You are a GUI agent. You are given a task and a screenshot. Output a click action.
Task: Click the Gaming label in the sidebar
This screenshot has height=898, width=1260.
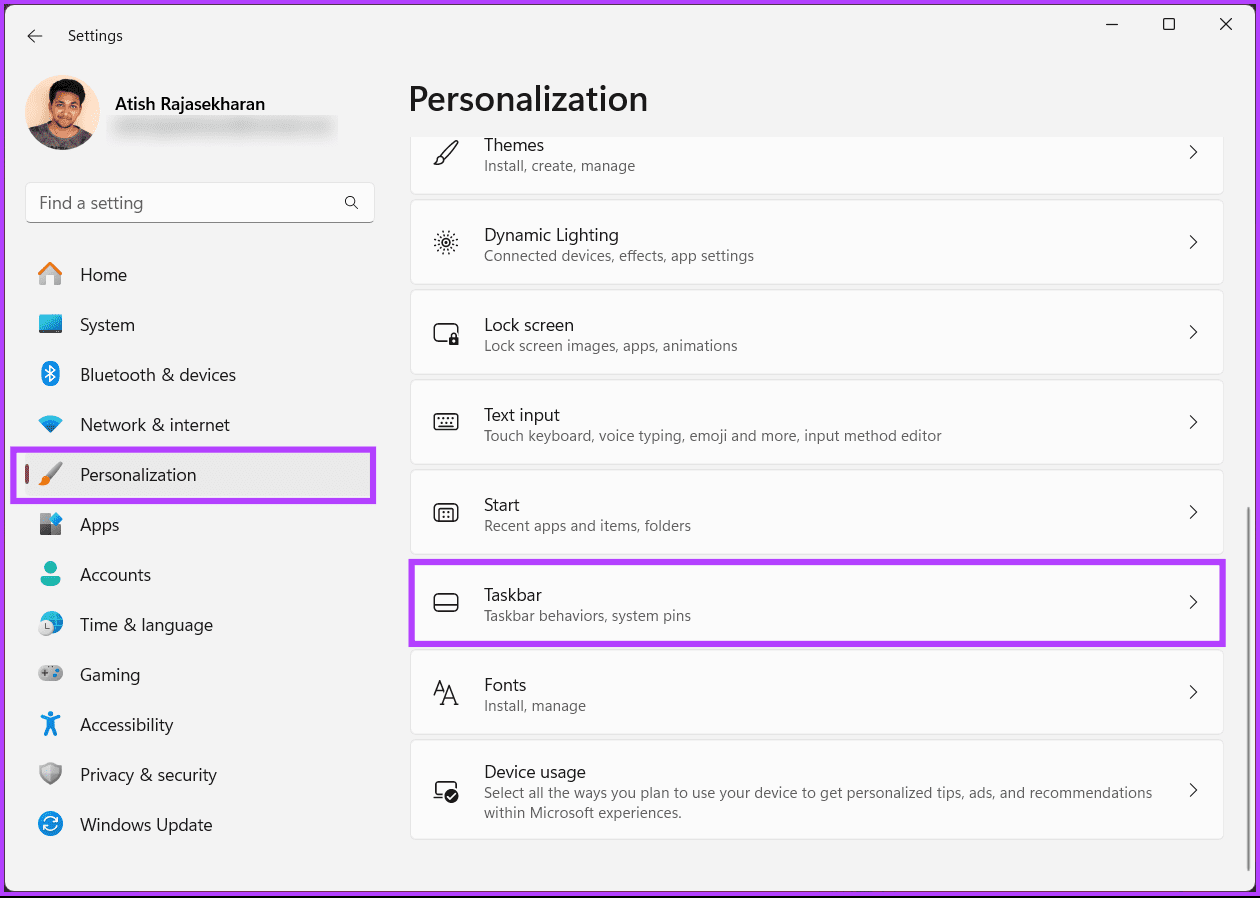click(x=110, y=675)
